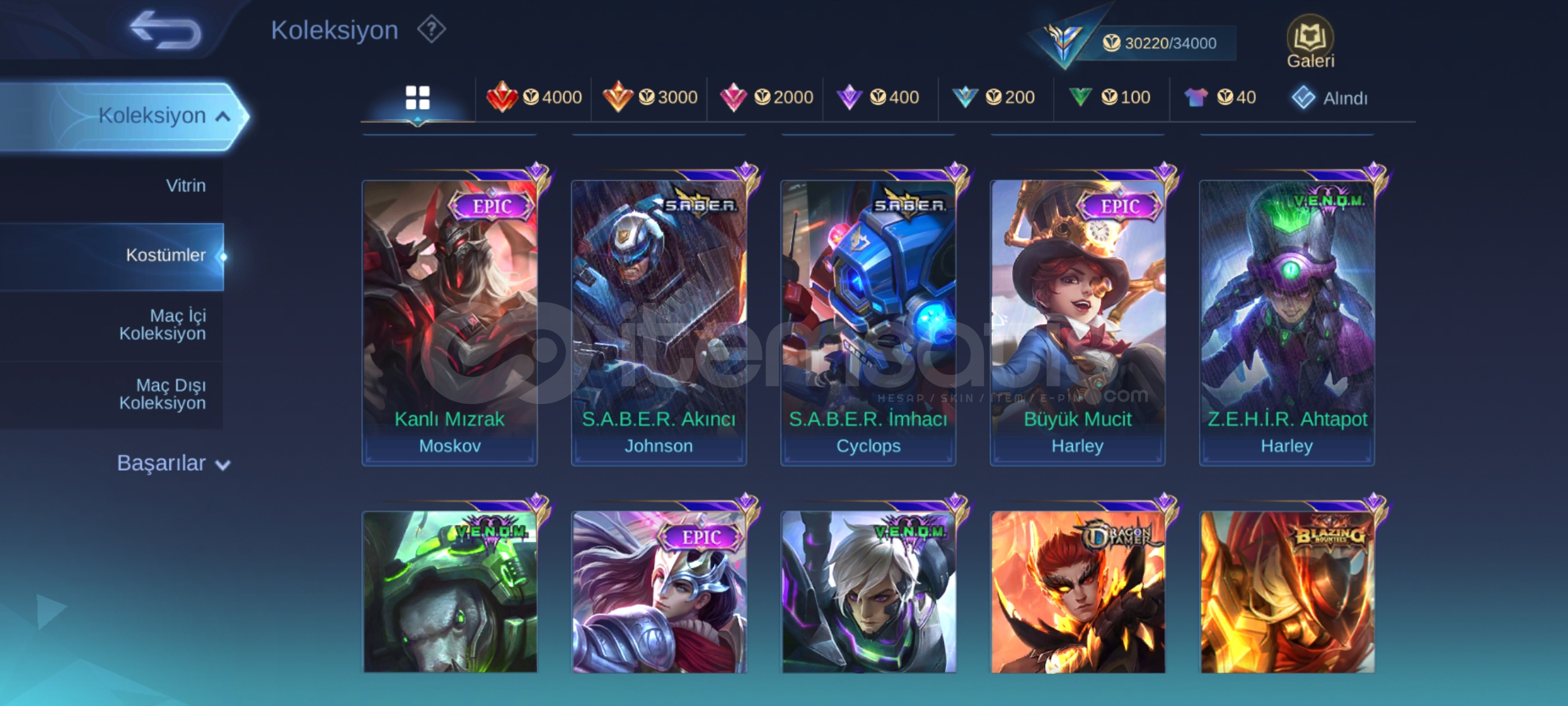Select the all-skins grid filter icon
This screenshot has width=1568, height=706.
417,98
